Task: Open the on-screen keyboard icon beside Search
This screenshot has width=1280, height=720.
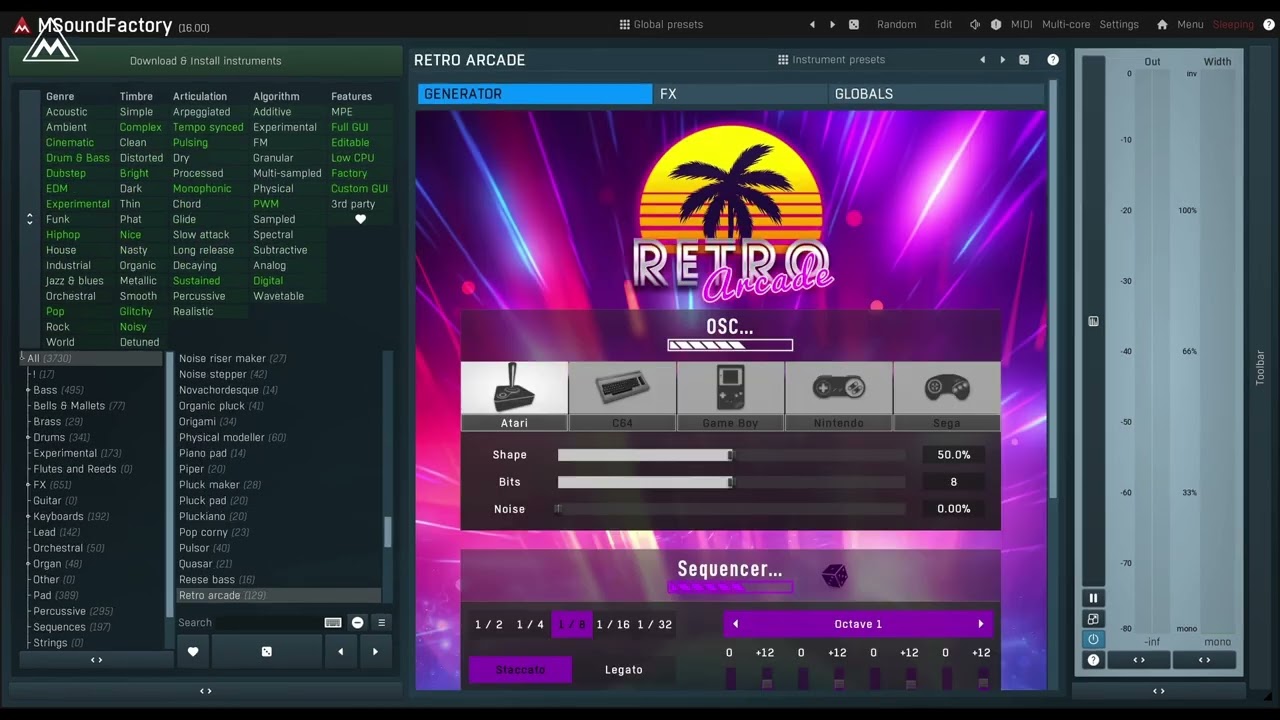Action: (333, 622)
